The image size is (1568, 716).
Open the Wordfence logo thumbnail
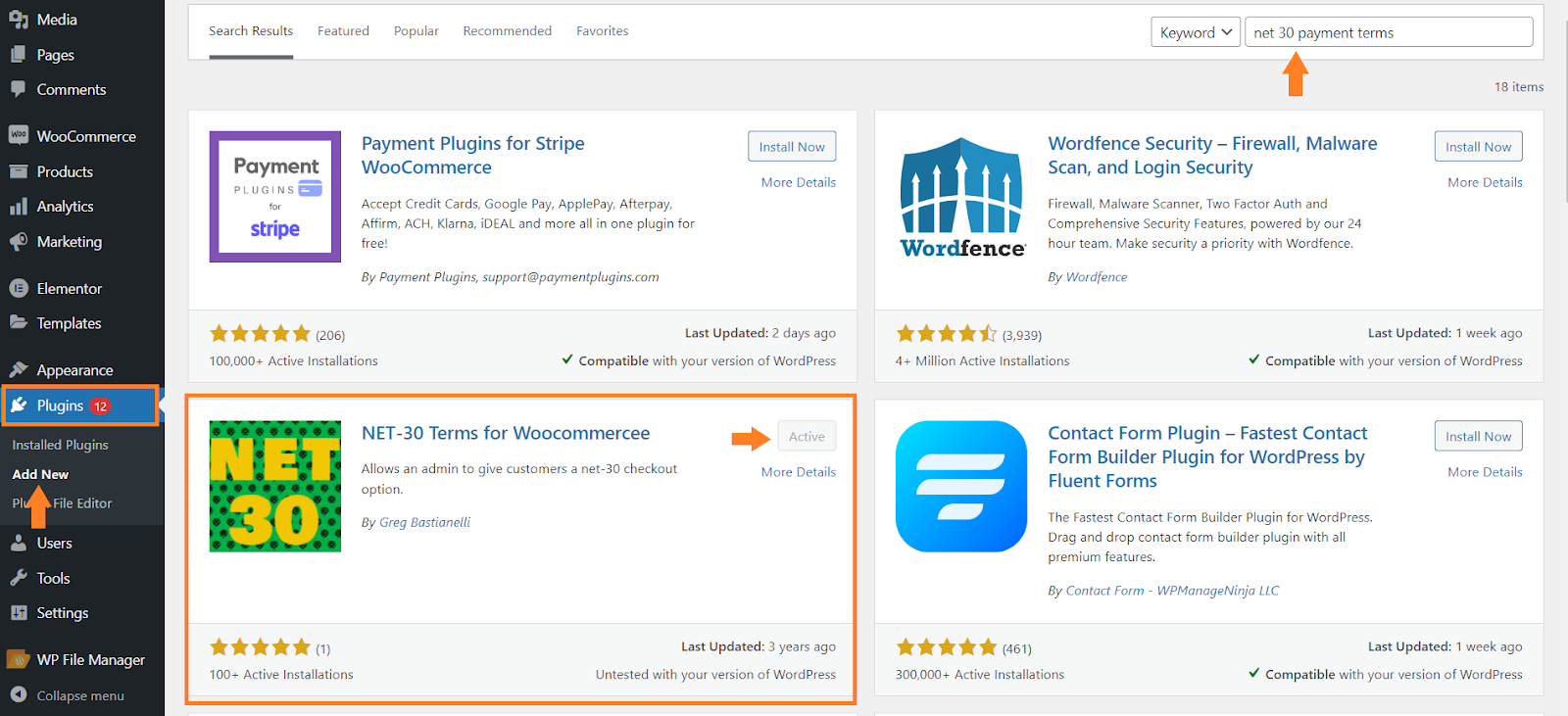coord(961,197)
